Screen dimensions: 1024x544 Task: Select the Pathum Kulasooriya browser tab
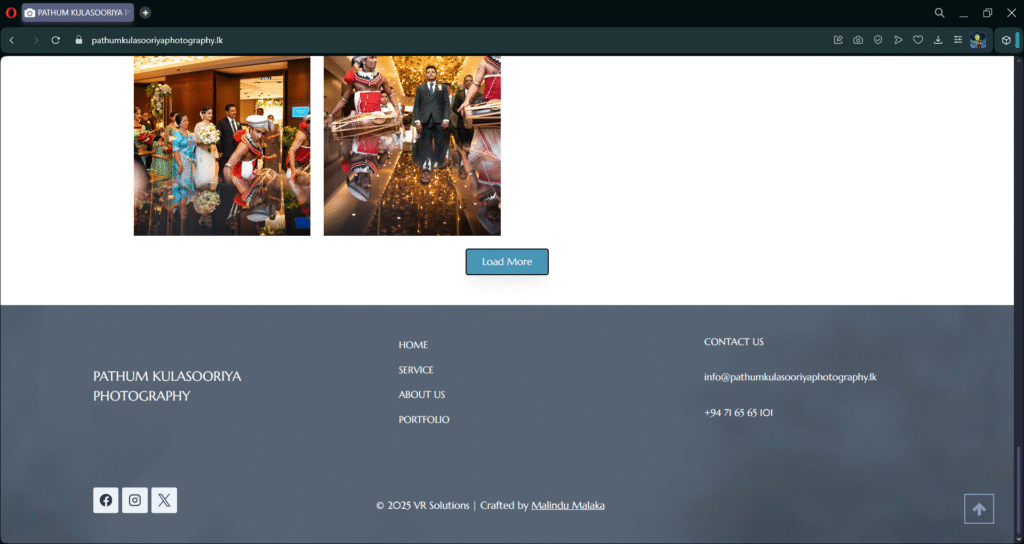(78, 12)
